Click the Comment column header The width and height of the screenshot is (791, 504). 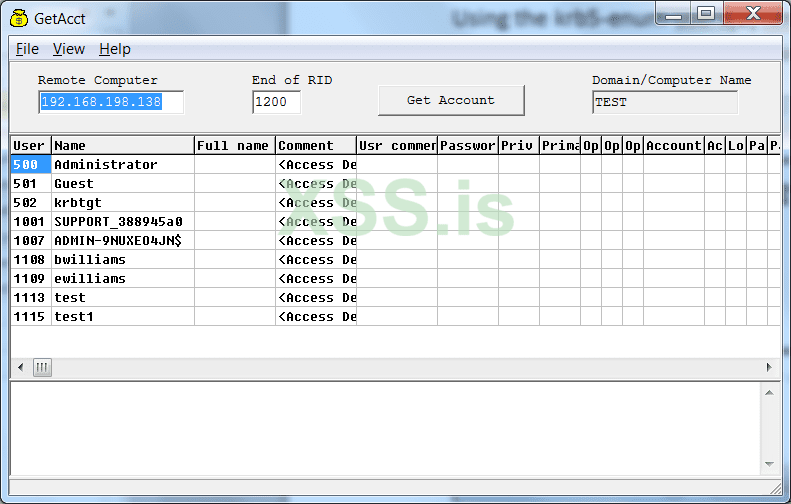316,145
